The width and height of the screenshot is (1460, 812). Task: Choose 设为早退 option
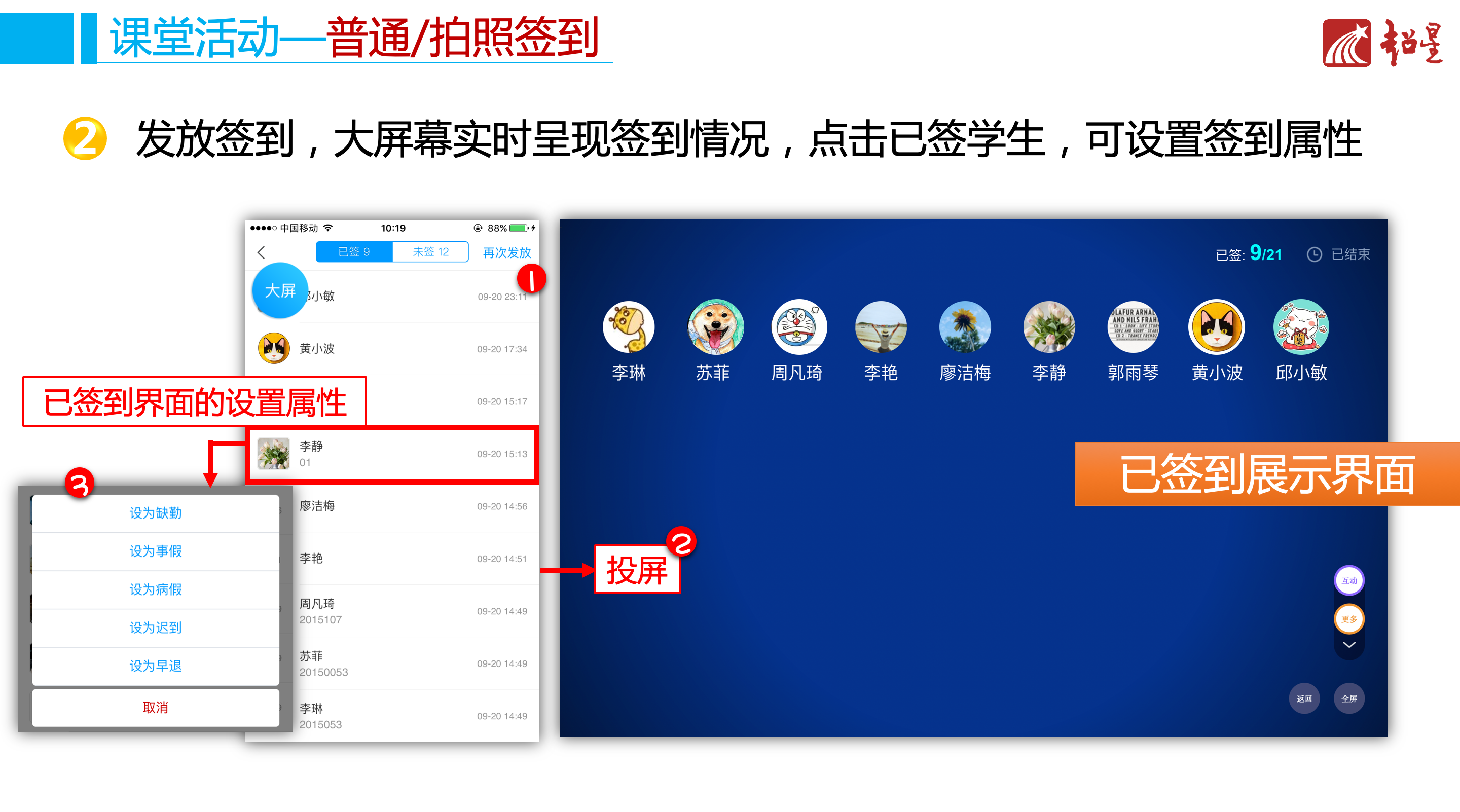(x=156, y=666)
